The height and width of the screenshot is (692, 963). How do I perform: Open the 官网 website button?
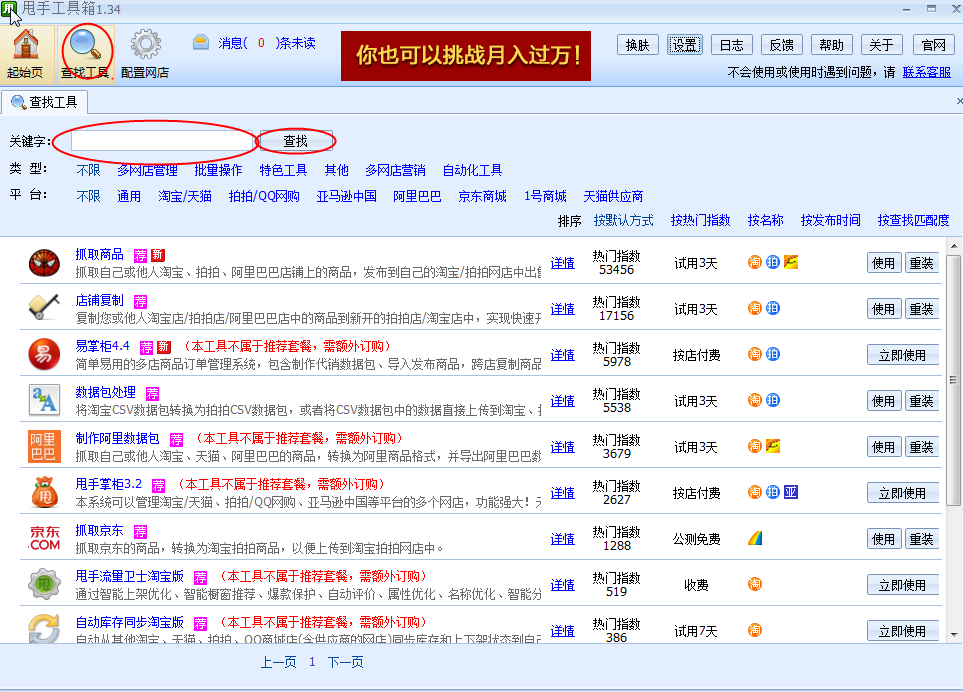click(x=934, y=45)
